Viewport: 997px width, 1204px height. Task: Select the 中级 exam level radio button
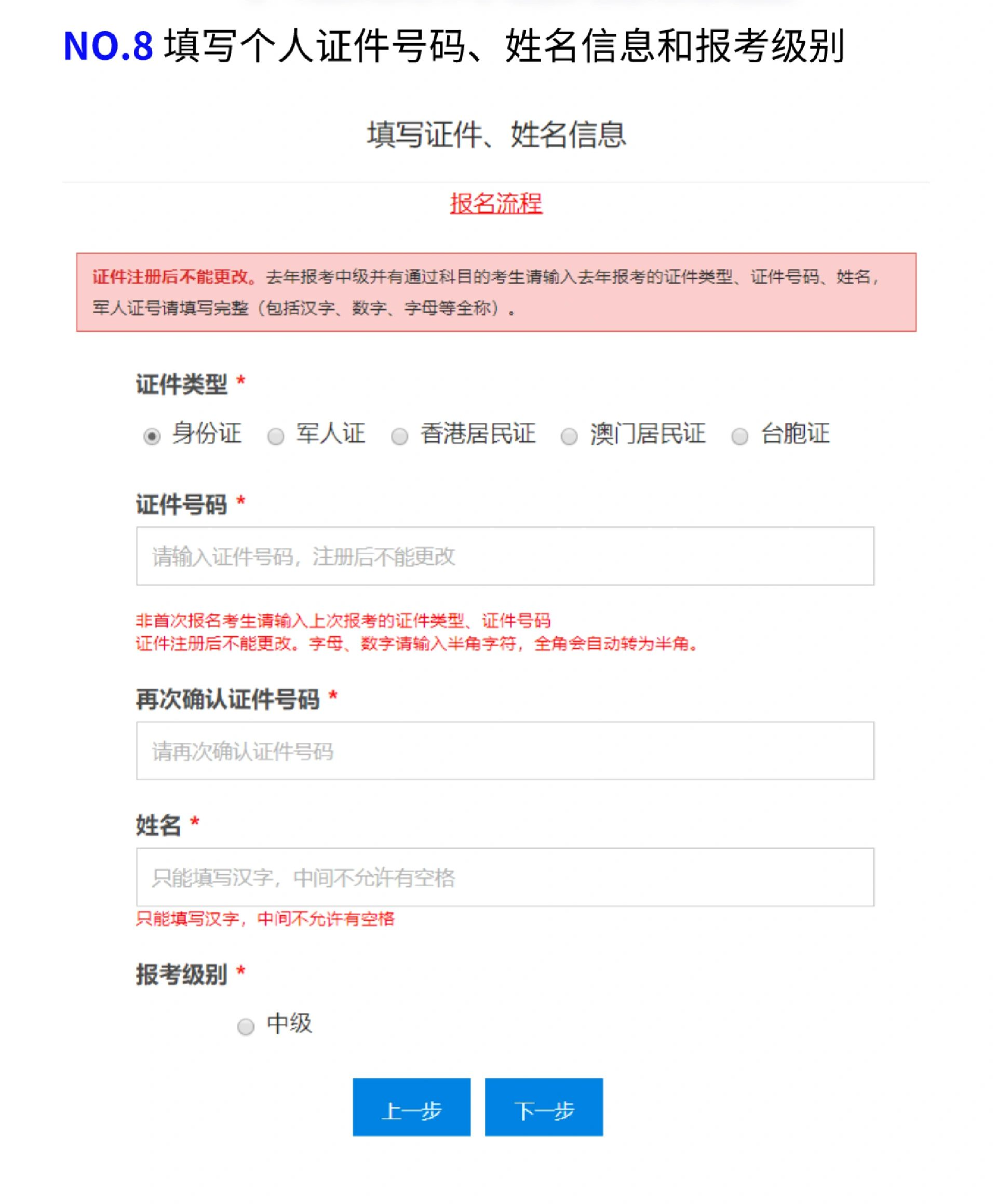246,1026
